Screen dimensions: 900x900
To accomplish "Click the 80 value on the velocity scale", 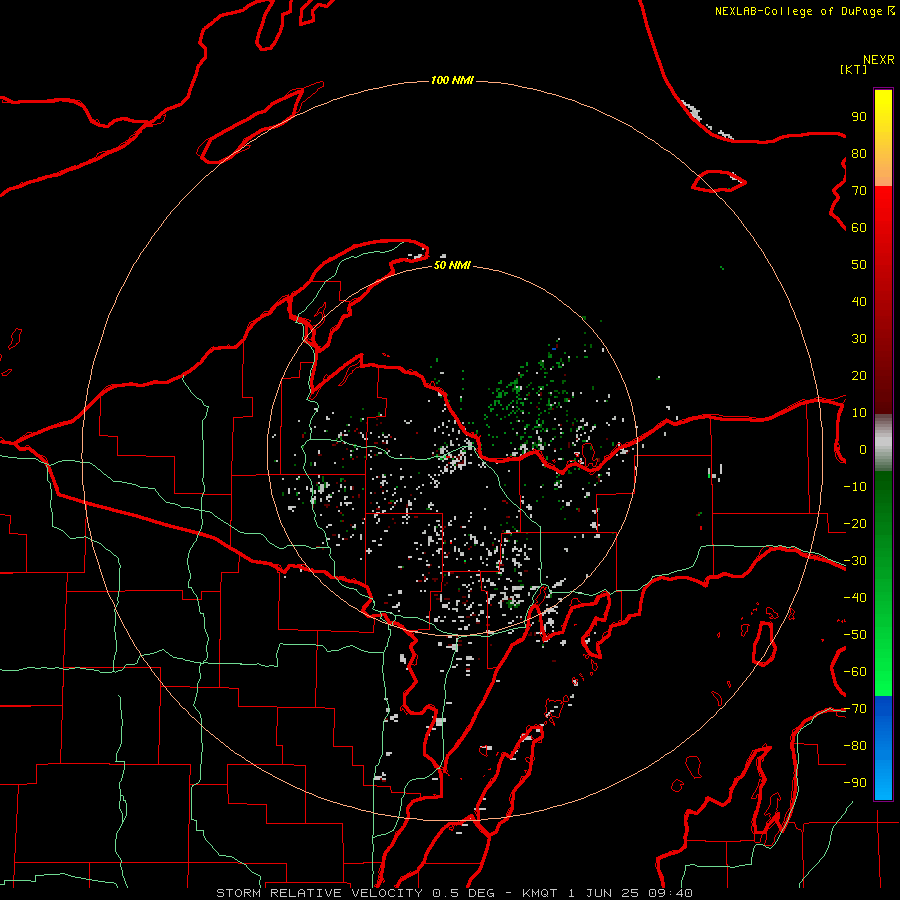I will pos(859,153).
